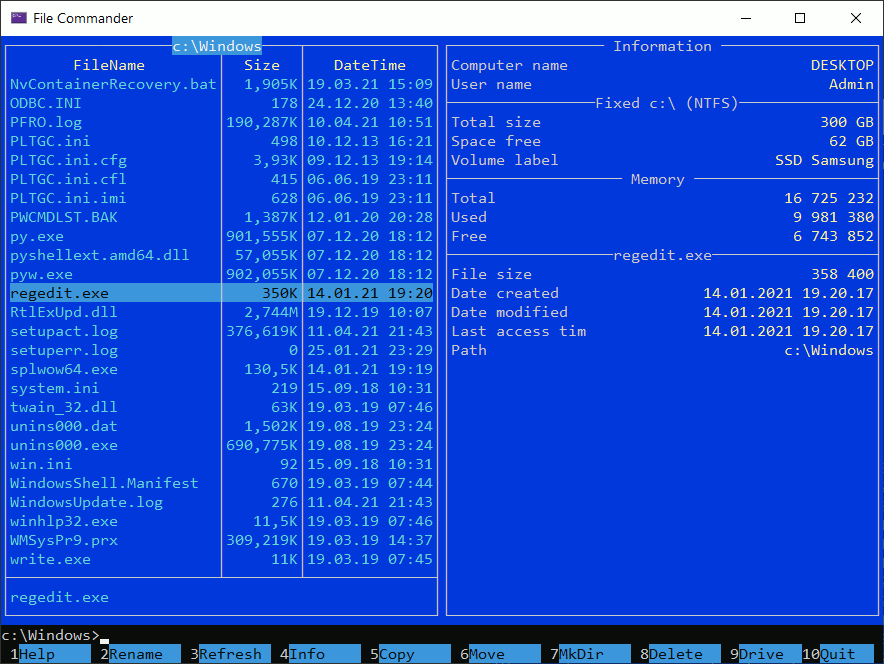Select the ODBC.INI file
Image resolution: width=884 pixels, height=664 pixels.
[x=46, y=103]
